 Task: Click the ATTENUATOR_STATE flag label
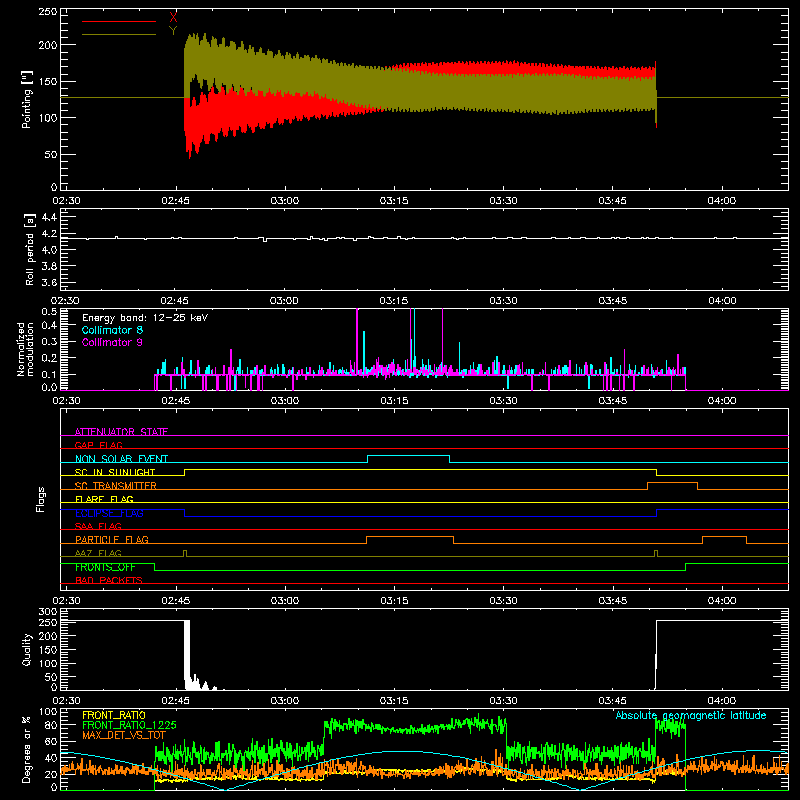(x=121, y=432)
